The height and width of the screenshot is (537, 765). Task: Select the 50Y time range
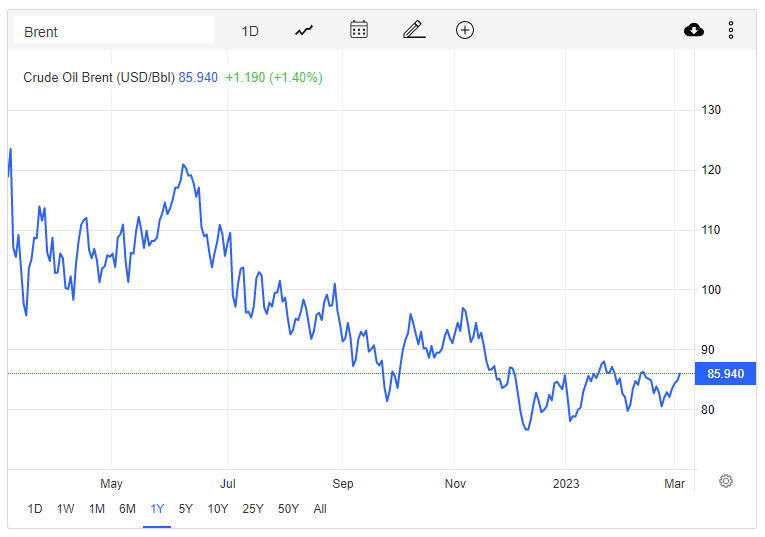pyautogui.click(x=288, y=509)
